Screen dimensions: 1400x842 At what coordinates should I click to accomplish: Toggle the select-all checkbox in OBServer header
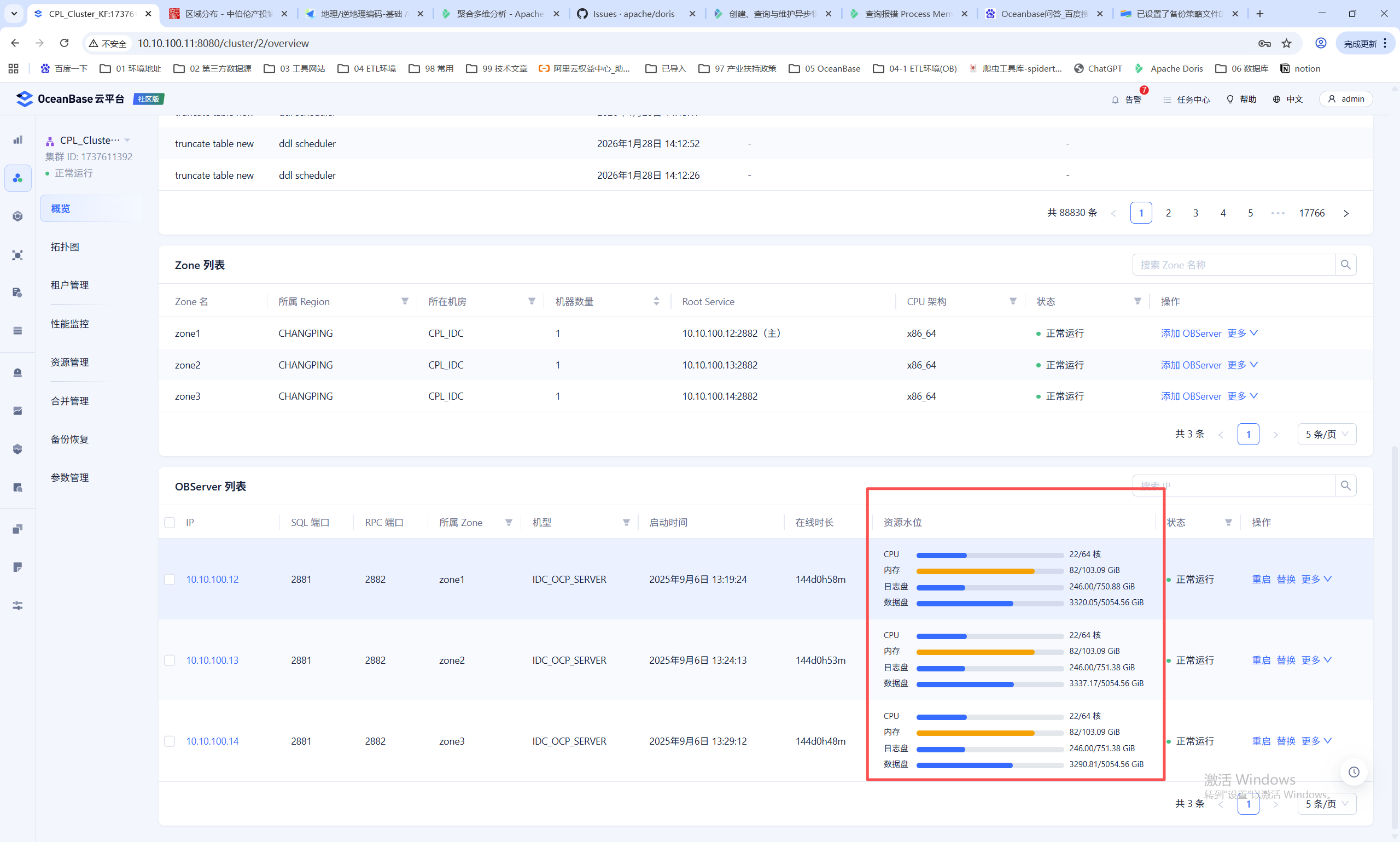click(x=170, y=523)
